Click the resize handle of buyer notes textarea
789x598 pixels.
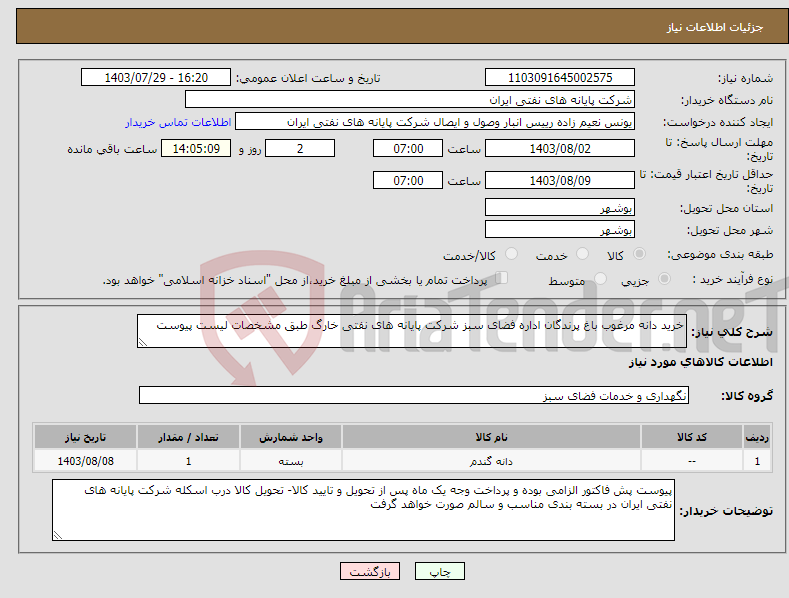(x=58, y=535)
